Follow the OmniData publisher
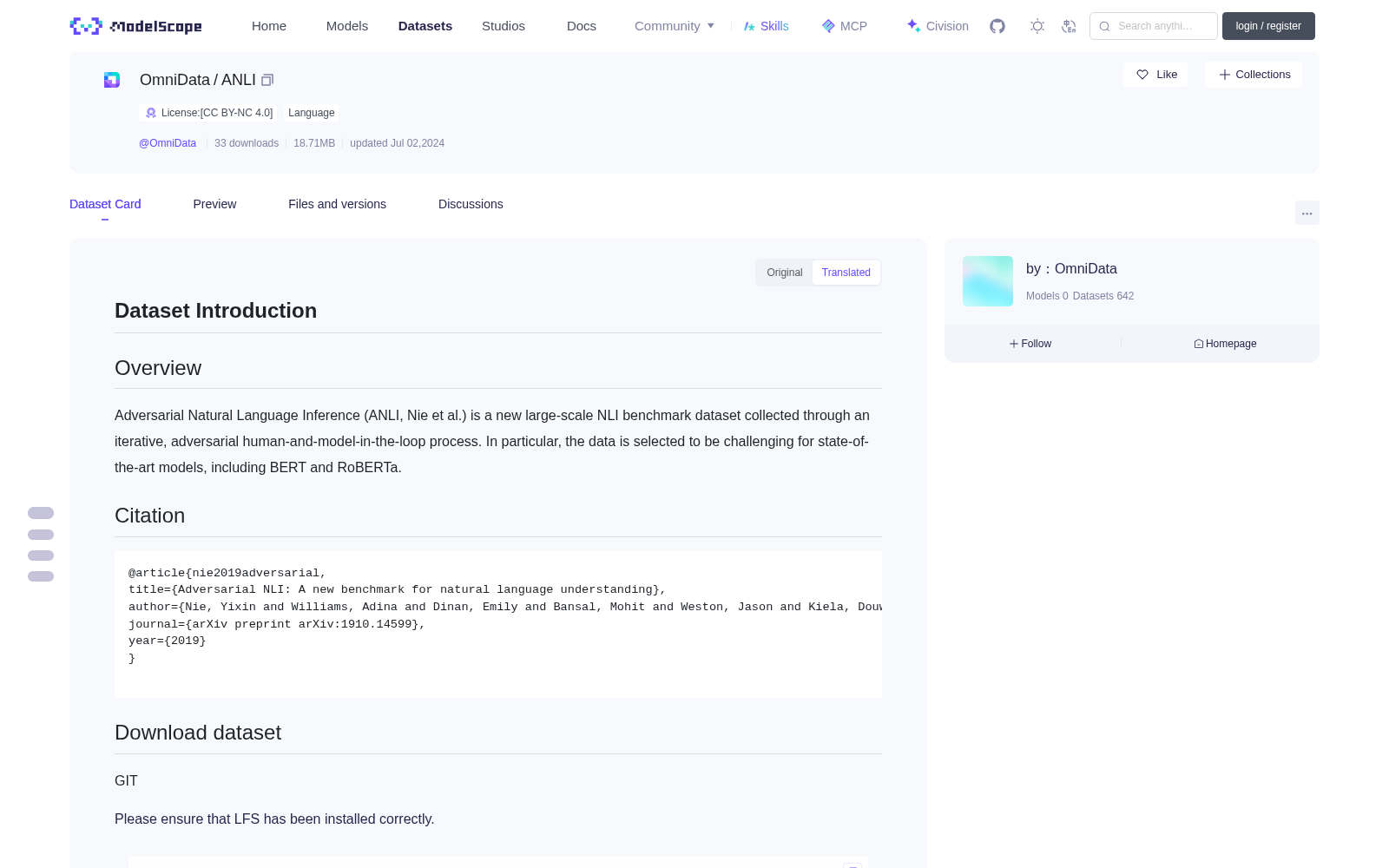Image resolution: width=1389 pixels, height=868 pixels. tap(1030, 344)
